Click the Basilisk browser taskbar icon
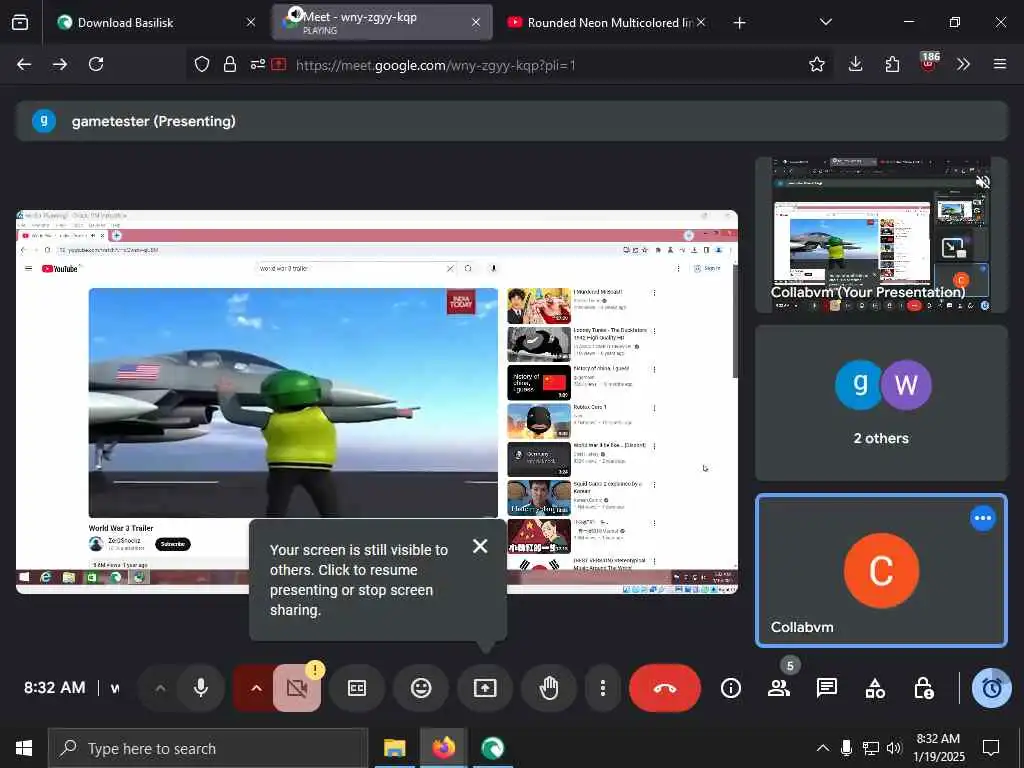The width and height of the screenshot is (1024, 768). (x=492, y=748)
